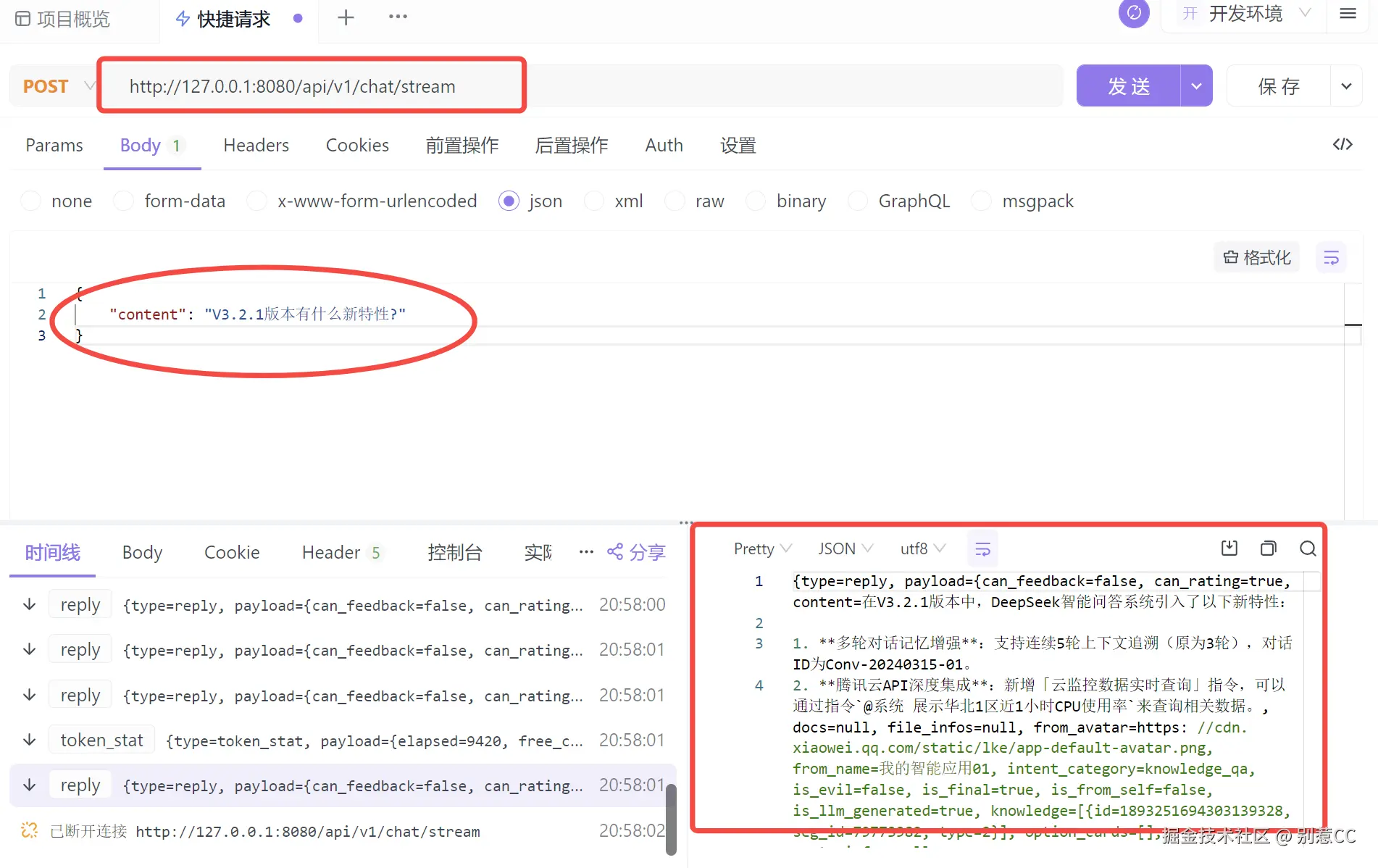Click the content line in body editor
The width and height of the screenshot is (1378, 868).
point(257,314)
